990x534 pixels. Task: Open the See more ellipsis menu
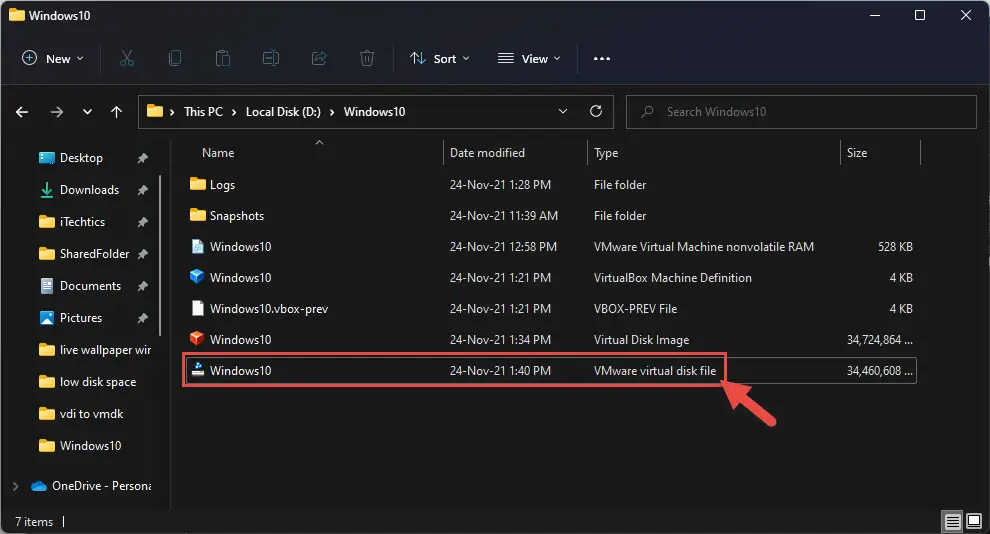(x=602, y=59)
